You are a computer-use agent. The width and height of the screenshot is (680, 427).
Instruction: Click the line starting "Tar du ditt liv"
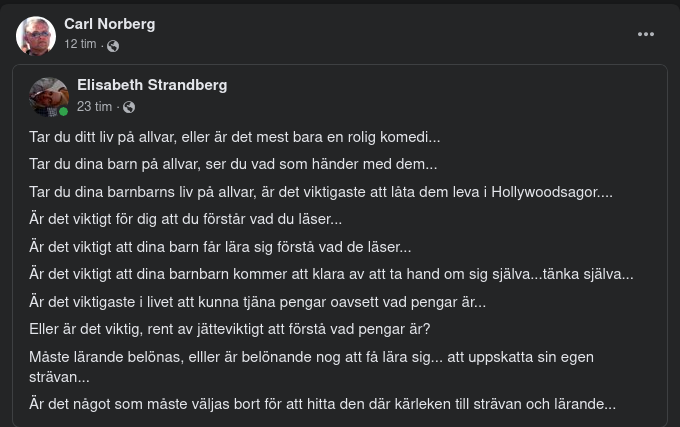coord(235,137)
